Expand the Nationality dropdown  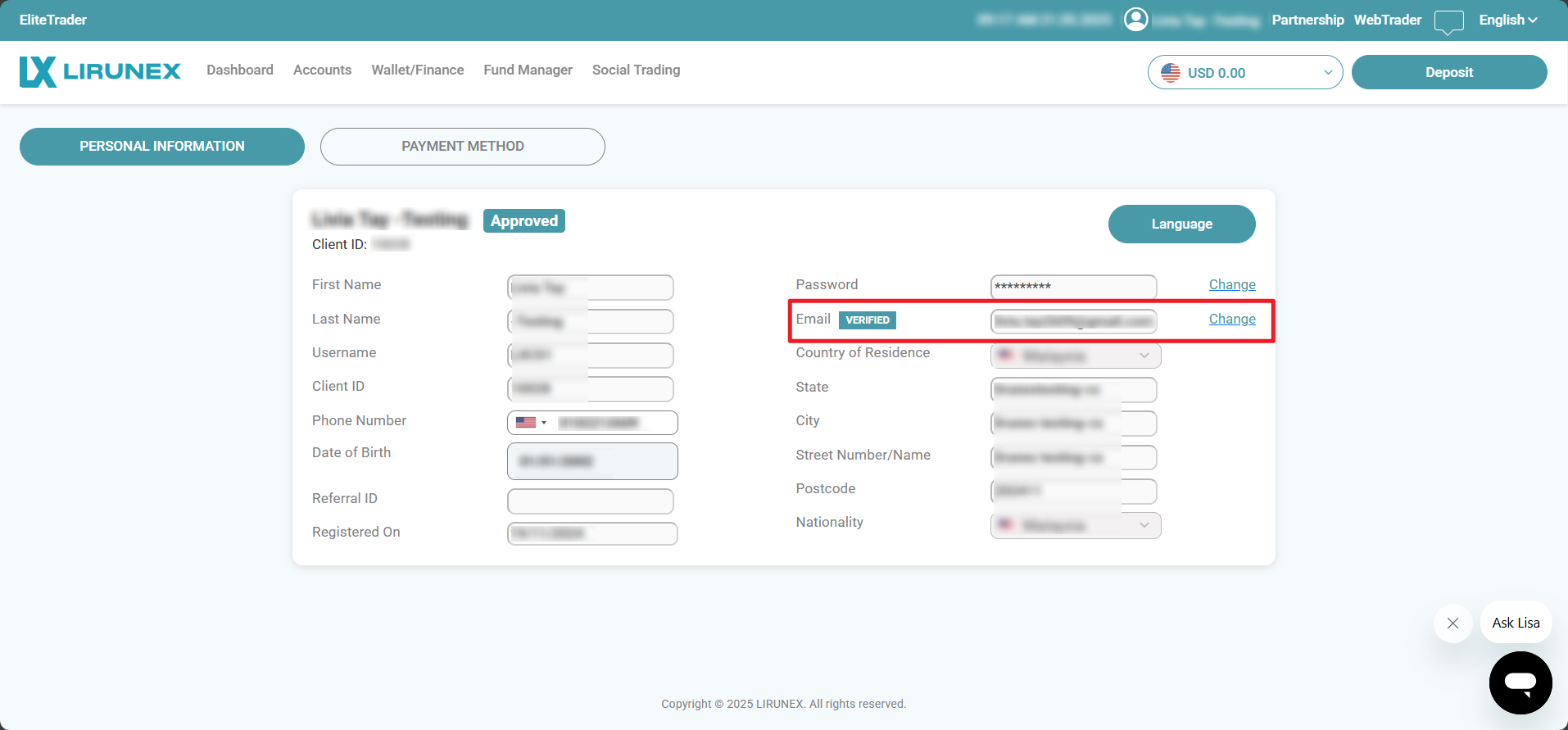[1075, 525]
